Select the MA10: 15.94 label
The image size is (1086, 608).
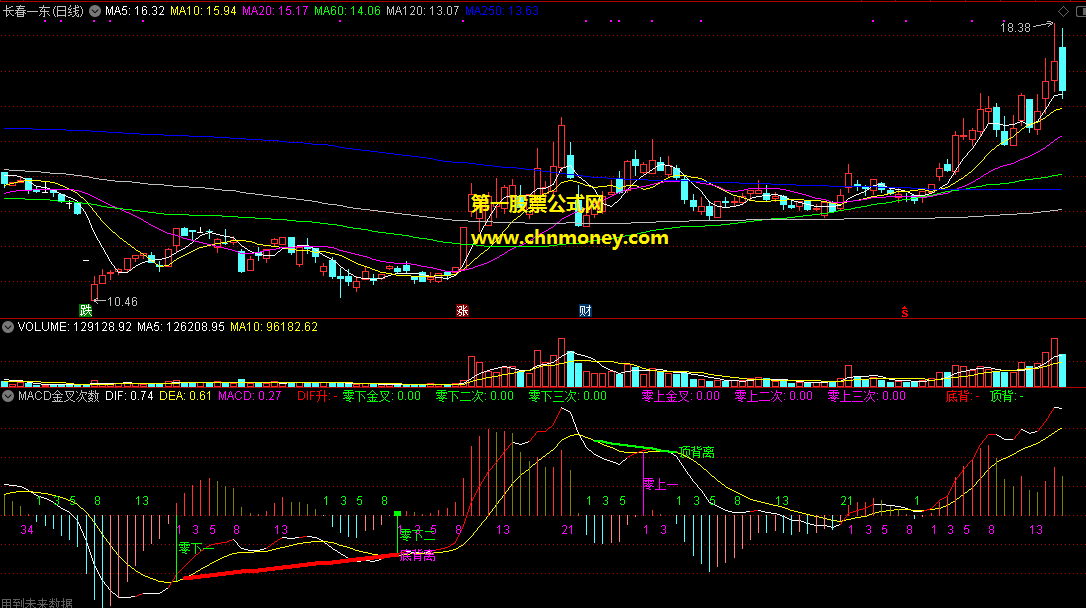(203, 11)
